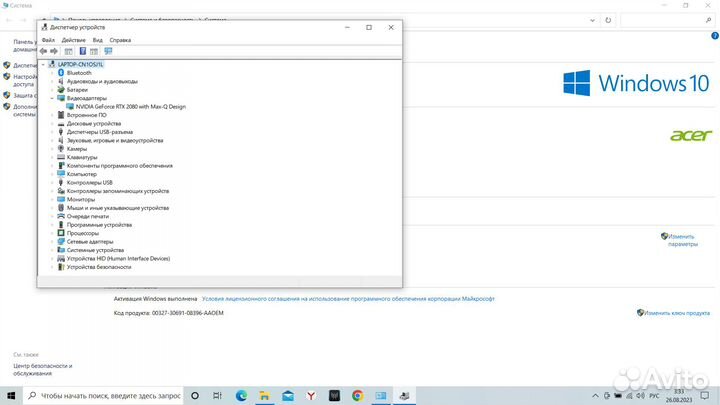The image size is (720, 405).
Task: Click the taskbar clock and date
Action: click(x=679, y=396)
